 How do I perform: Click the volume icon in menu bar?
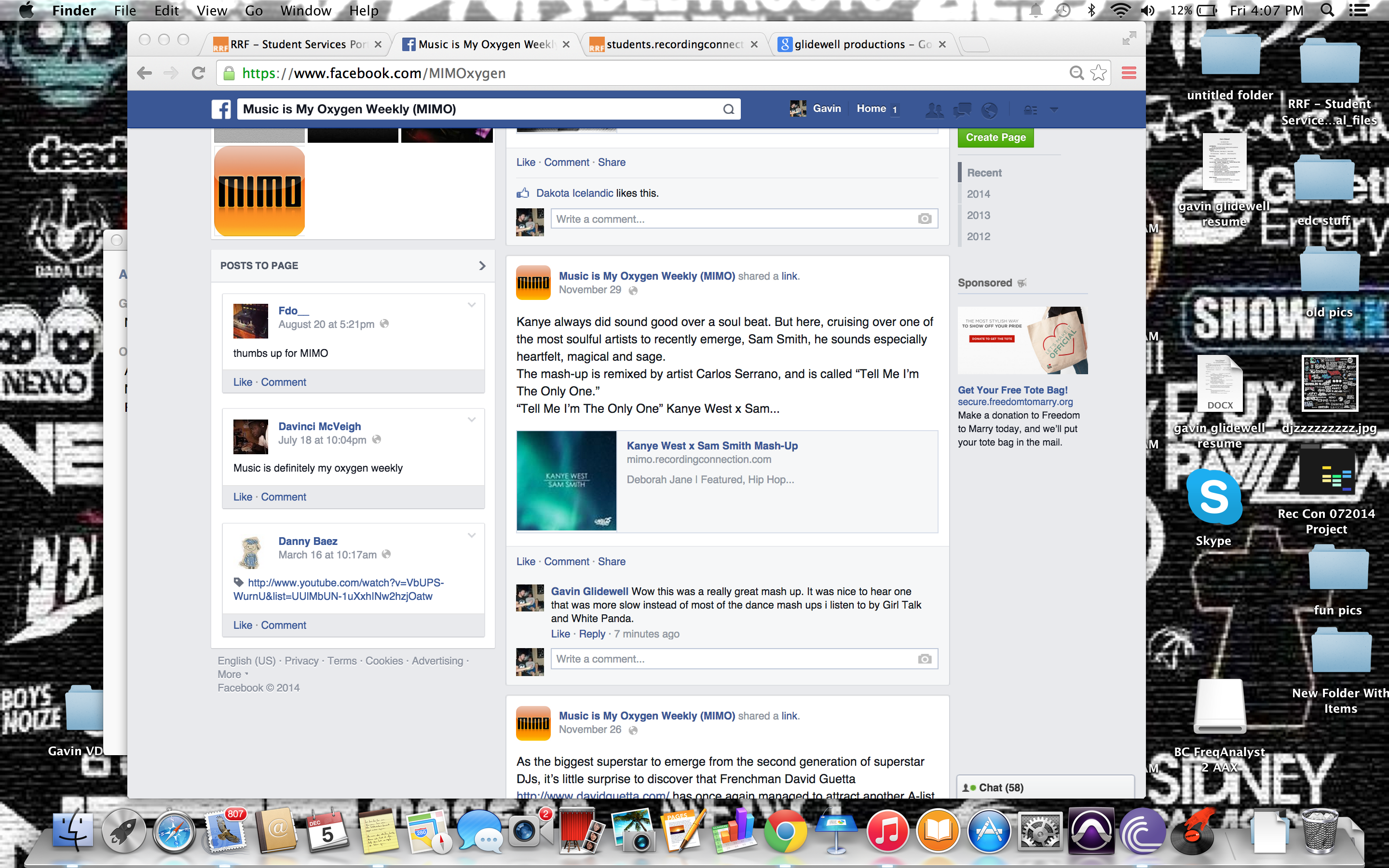click(1148, 10)
